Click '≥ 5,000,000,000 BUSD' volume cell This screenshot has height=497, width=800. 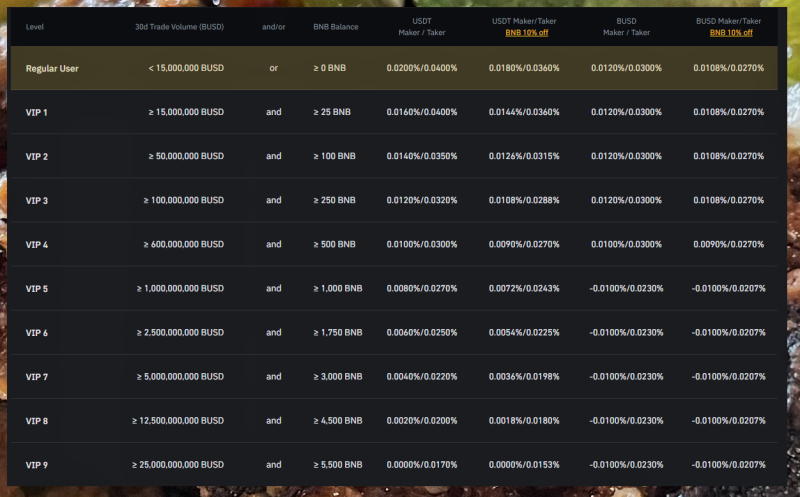click(180, 377)
